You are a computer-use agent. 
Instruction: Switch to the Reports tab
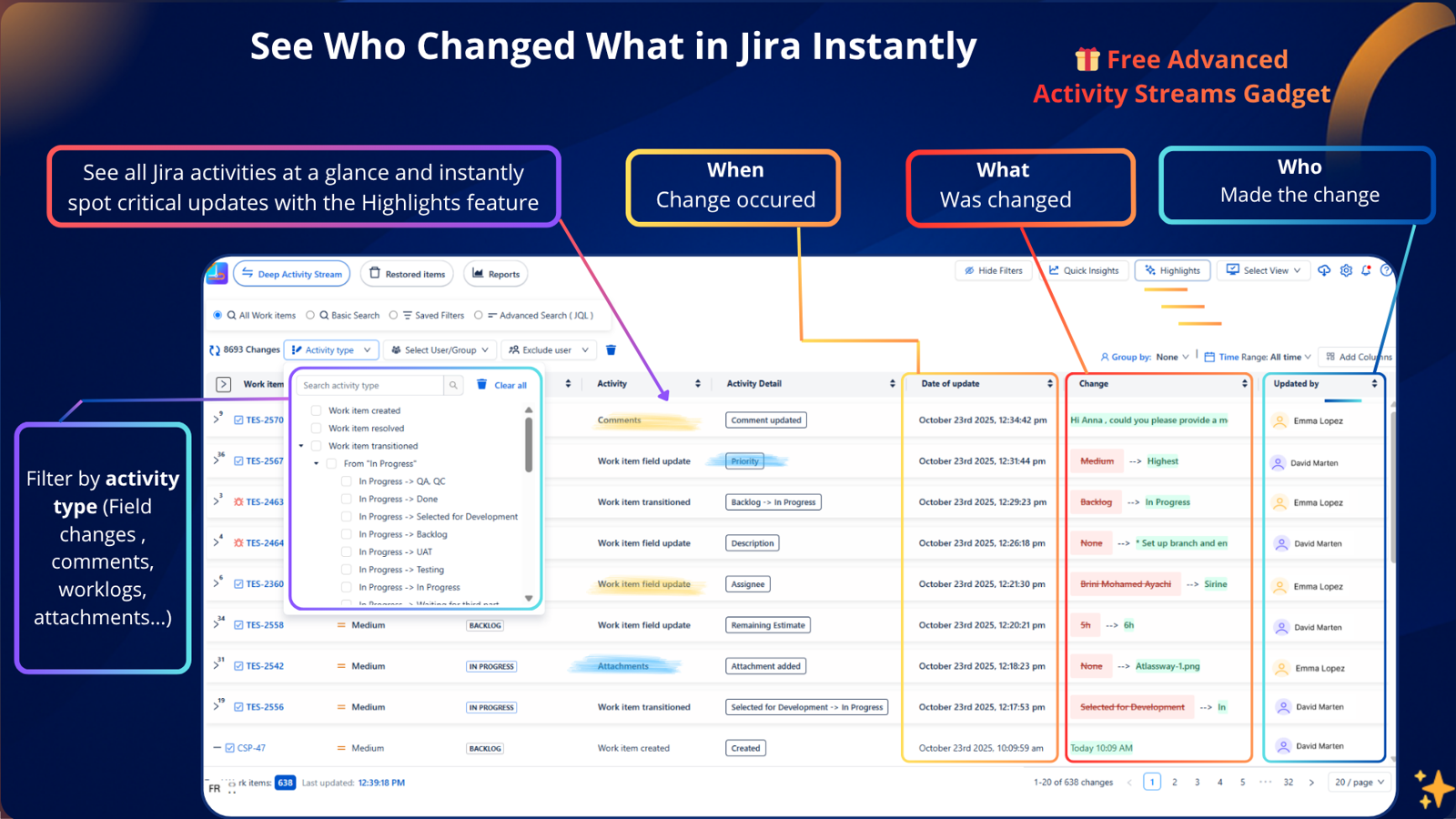pos(496,273)
